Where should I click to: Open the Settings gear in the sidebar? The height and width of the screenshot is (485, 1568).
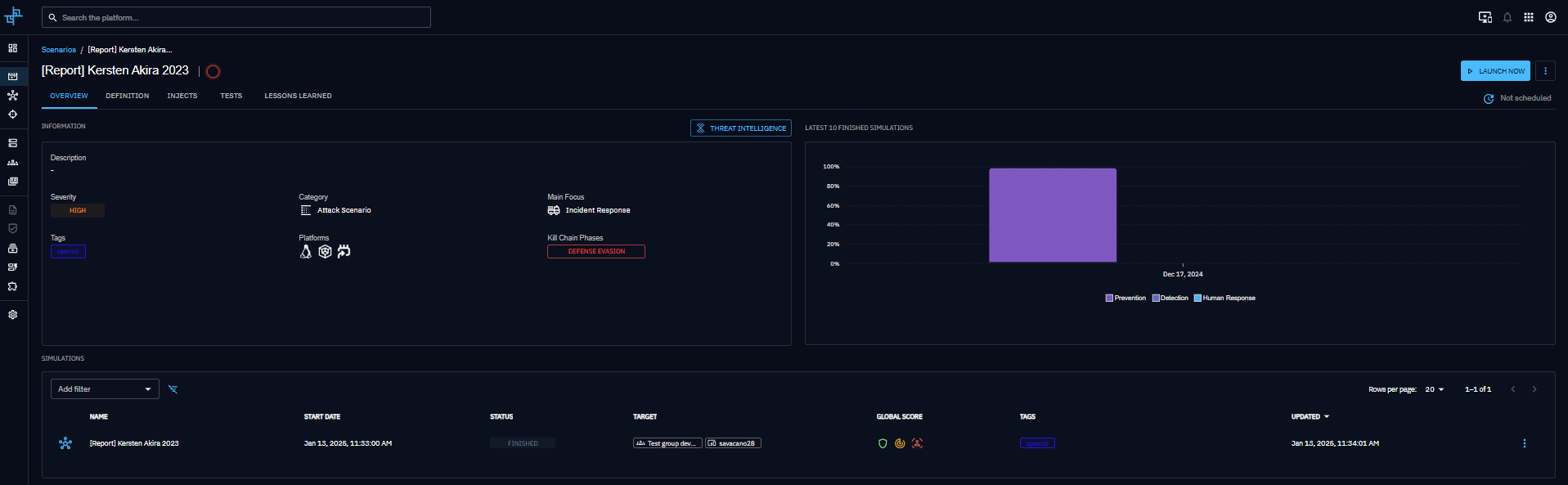pyautogui.click(x=12, y=315)
